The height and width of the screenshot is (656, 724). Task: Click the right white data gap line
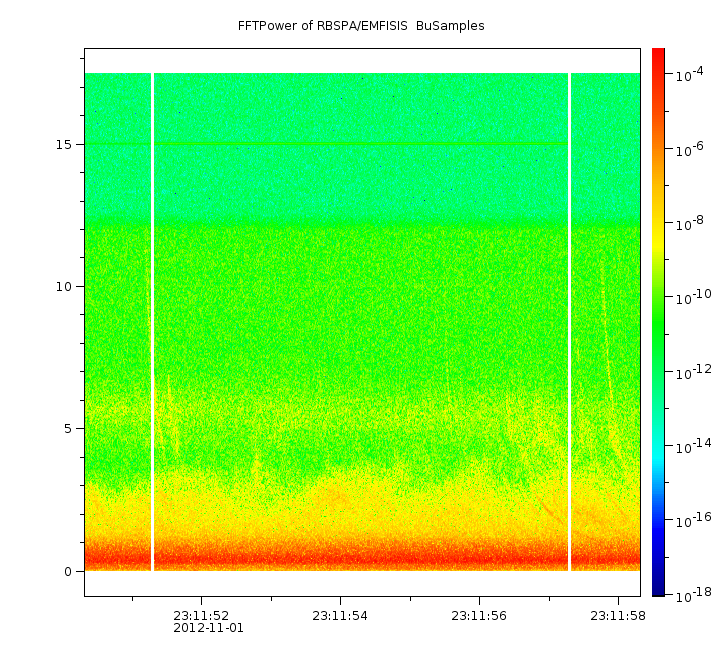pyautogui.click(x=569, y=320)
